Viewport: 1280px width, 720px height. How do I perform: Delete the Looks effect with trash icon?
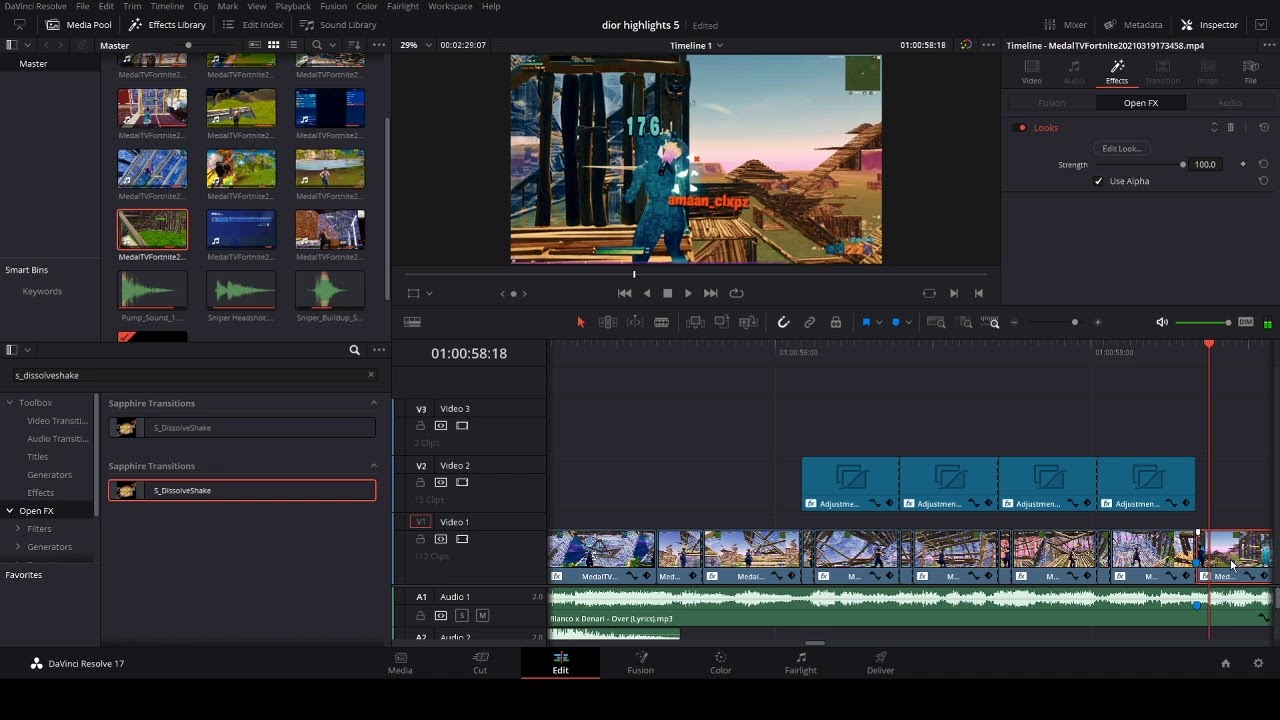(1231, 128)
